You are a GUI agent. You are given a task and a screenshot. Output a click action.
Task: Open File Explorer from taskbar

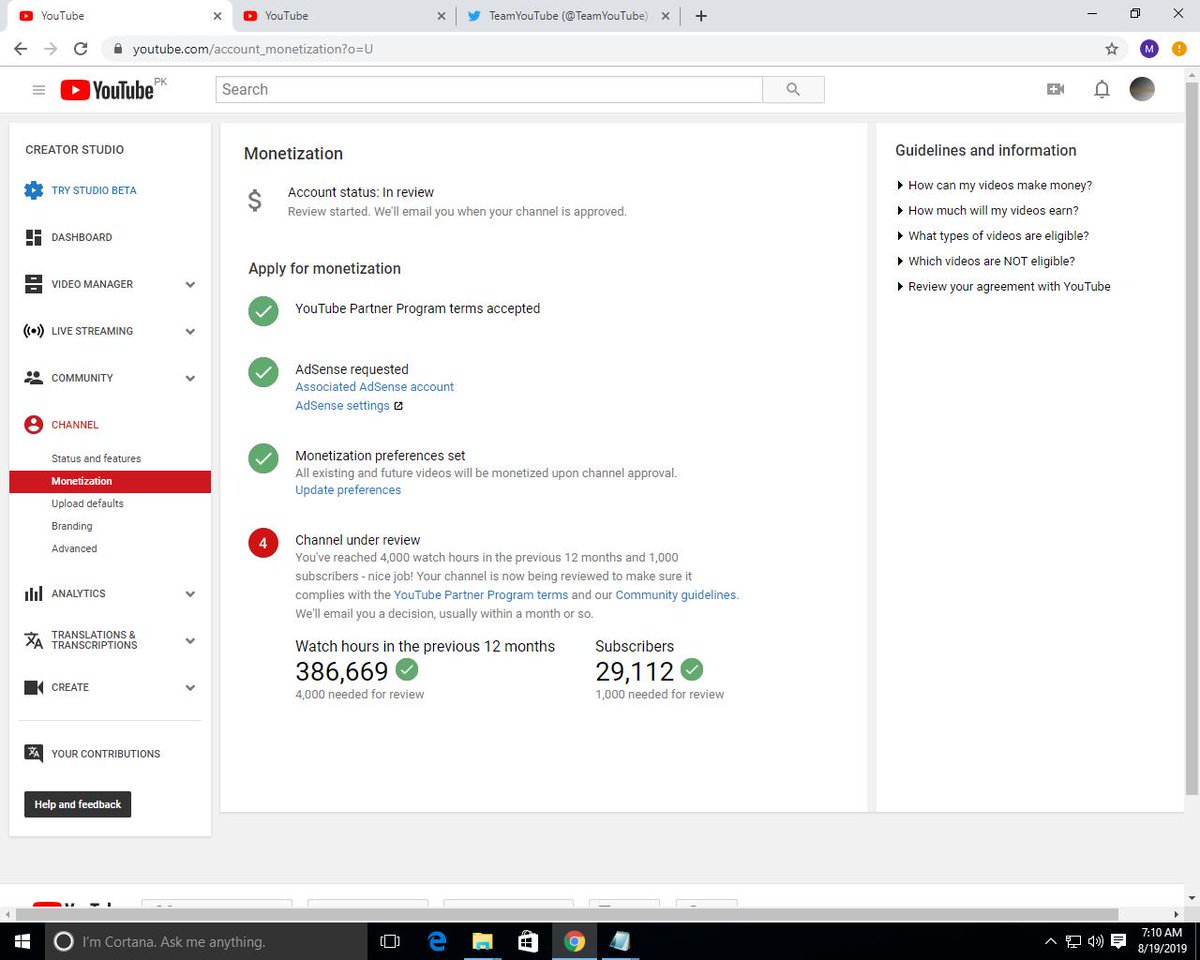click(482, 941)
